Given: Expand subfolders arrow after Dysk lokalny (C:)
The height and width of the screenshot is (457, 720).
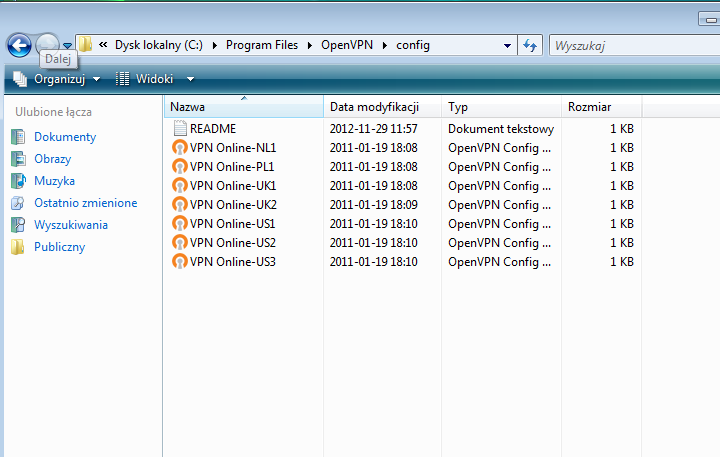Looking at the screenshot, I should tap(214, 45).
